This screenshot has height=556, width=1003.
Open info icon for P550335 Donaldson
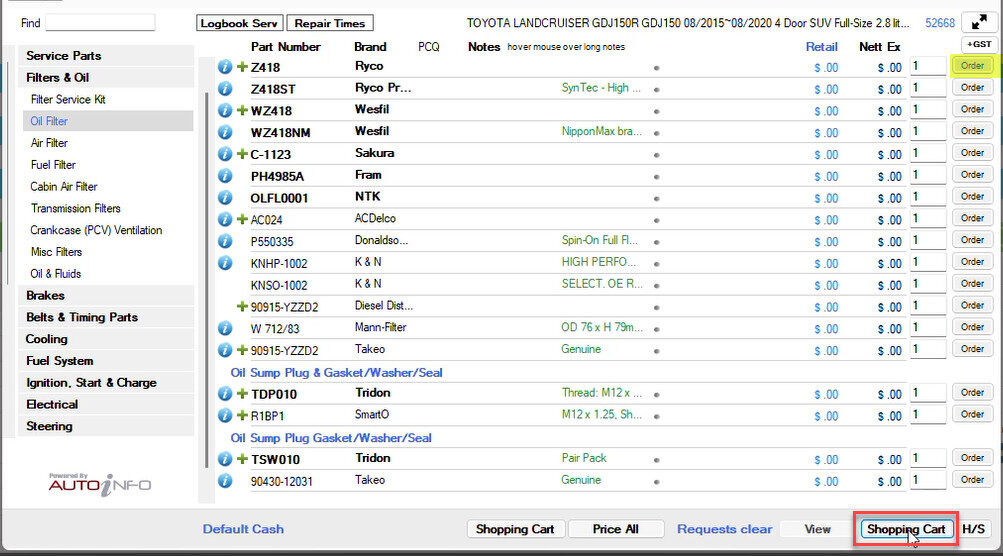pyautogui.click(x=225, y=241)
